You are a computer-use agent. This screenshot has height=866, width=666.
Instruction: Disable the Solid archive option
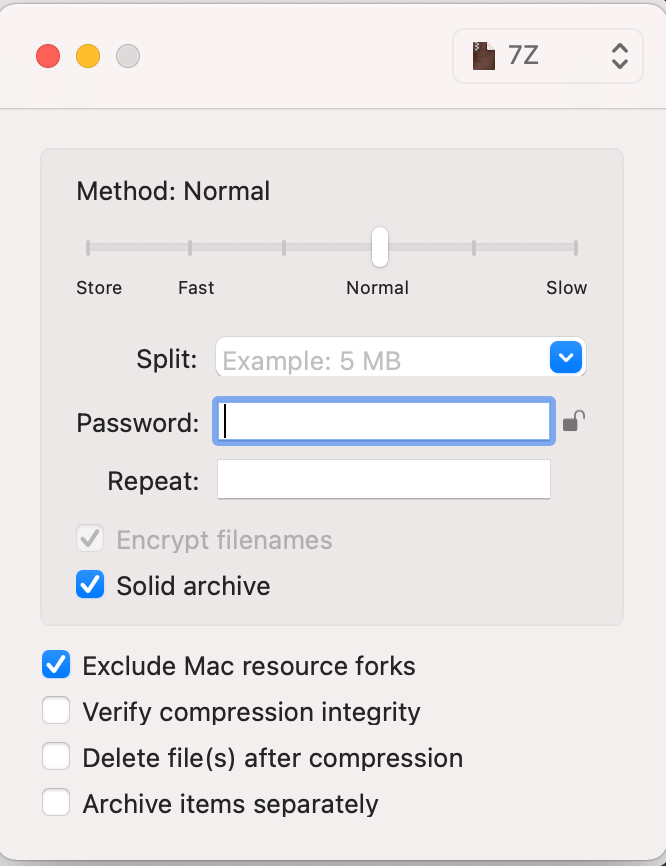(90, 585)
